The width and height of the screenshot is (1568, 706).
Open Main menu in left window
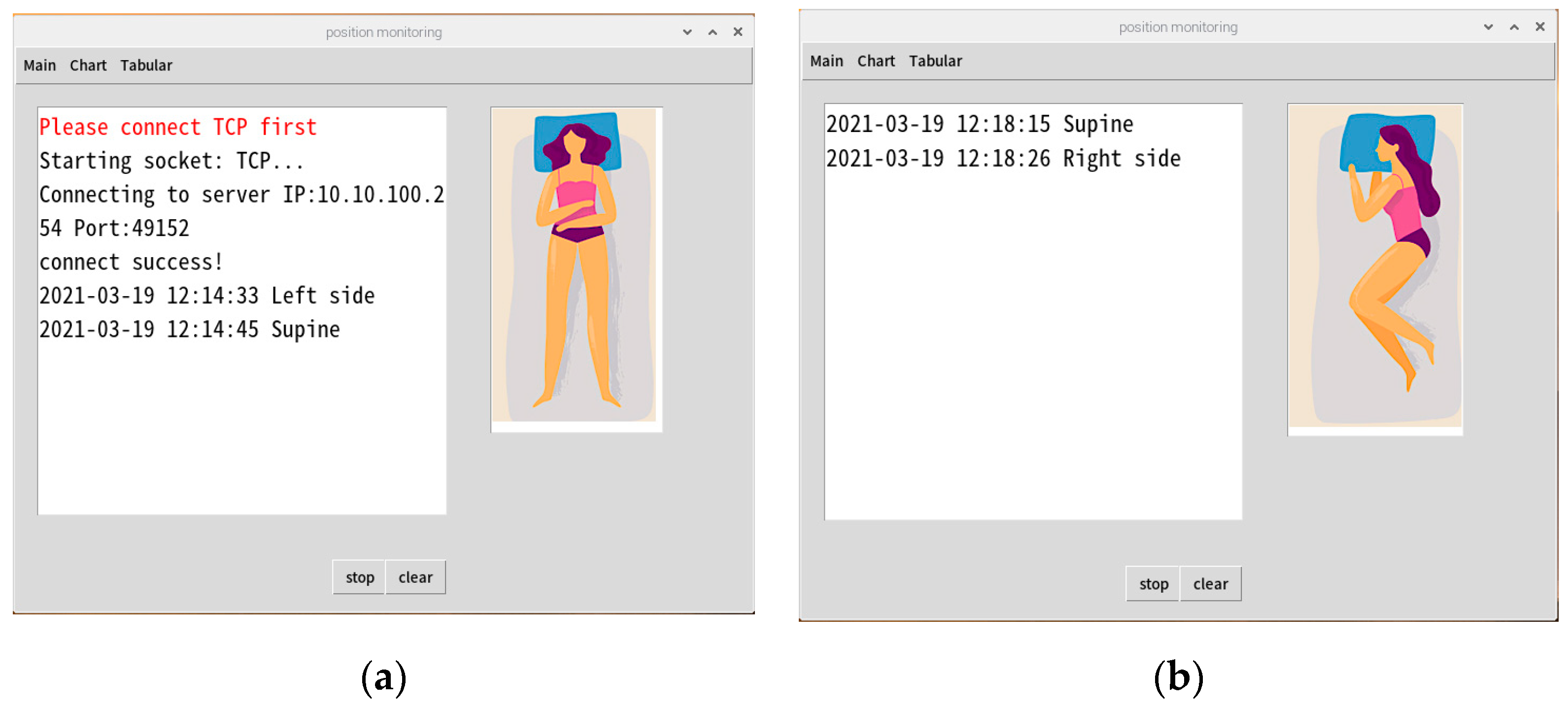pyautogui.click(x=39, y=65)
